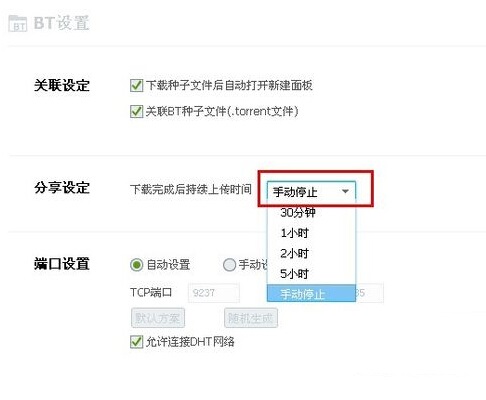
Task: Choose highlighted 手动停止 list entry
Action: [311, 293]
